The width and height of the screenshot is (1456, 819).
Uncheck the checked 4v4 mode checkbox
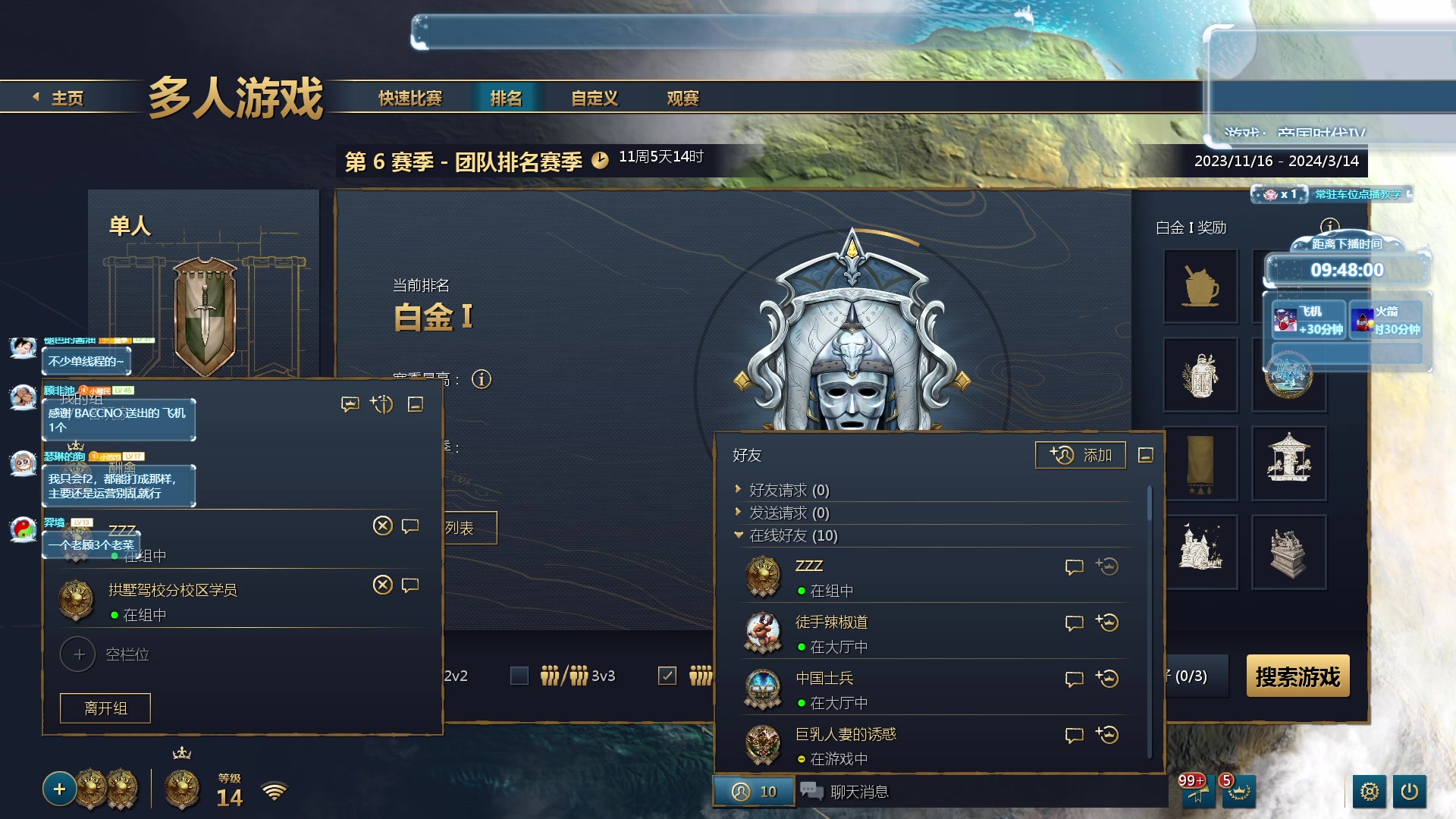(x=667, y=676)
